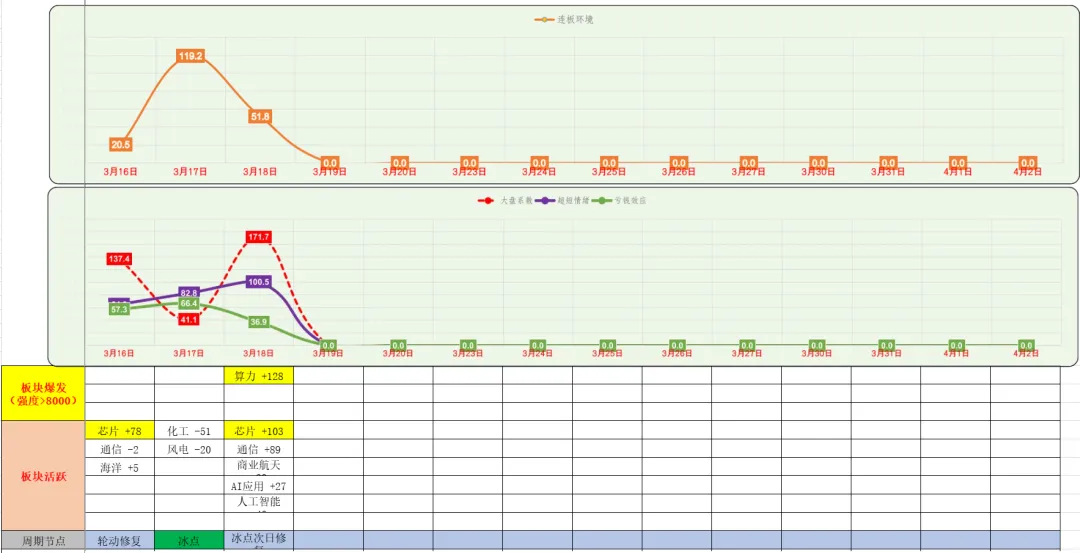Select the 芯片 +103 cell
The width and height of the screenshot is (1080, 553).
click(x=259, y=431)
